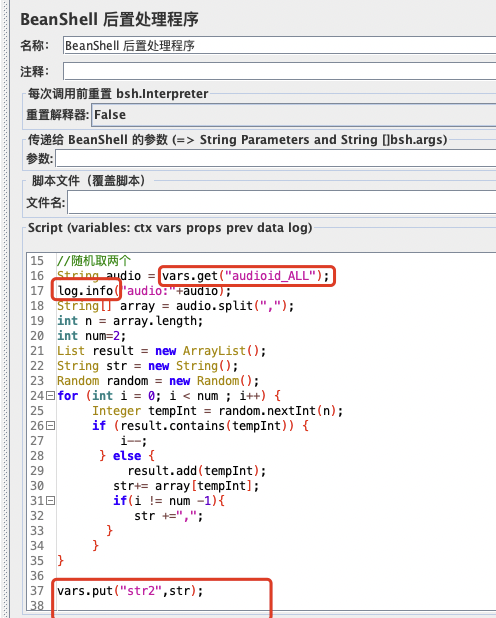Click the 名称 input field
496x618 pixels.
(279, 45)
